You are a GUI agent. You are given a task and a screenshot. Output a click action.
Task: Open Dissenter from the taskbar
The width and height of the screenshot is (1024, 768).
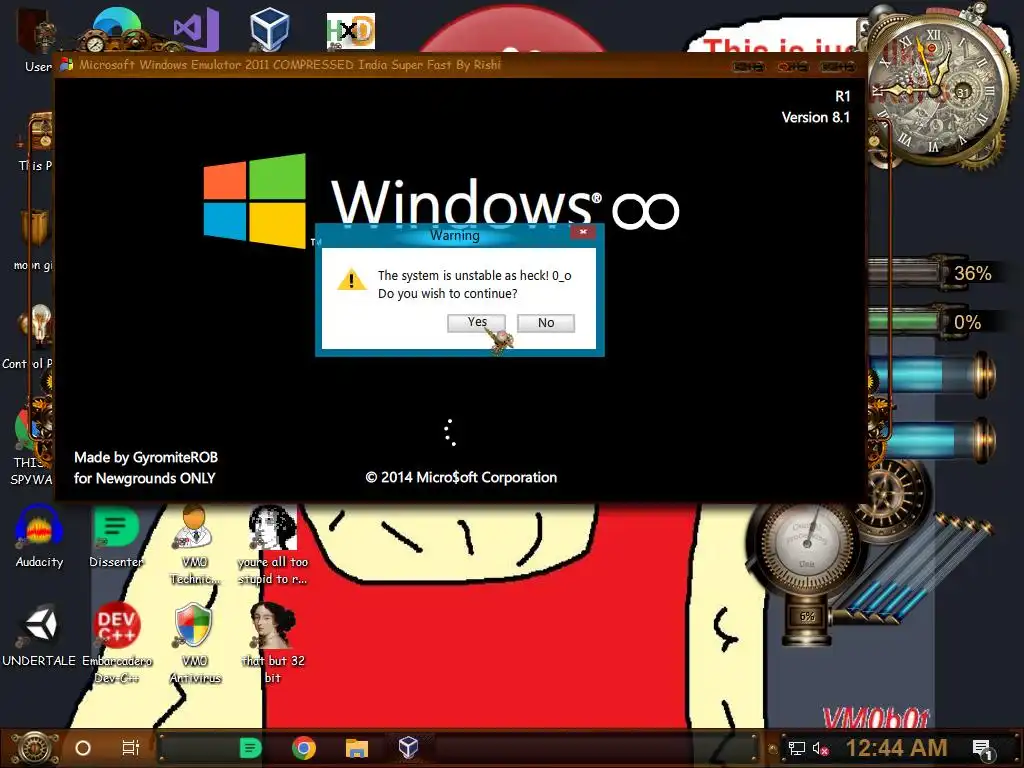(x=251, y=748)
